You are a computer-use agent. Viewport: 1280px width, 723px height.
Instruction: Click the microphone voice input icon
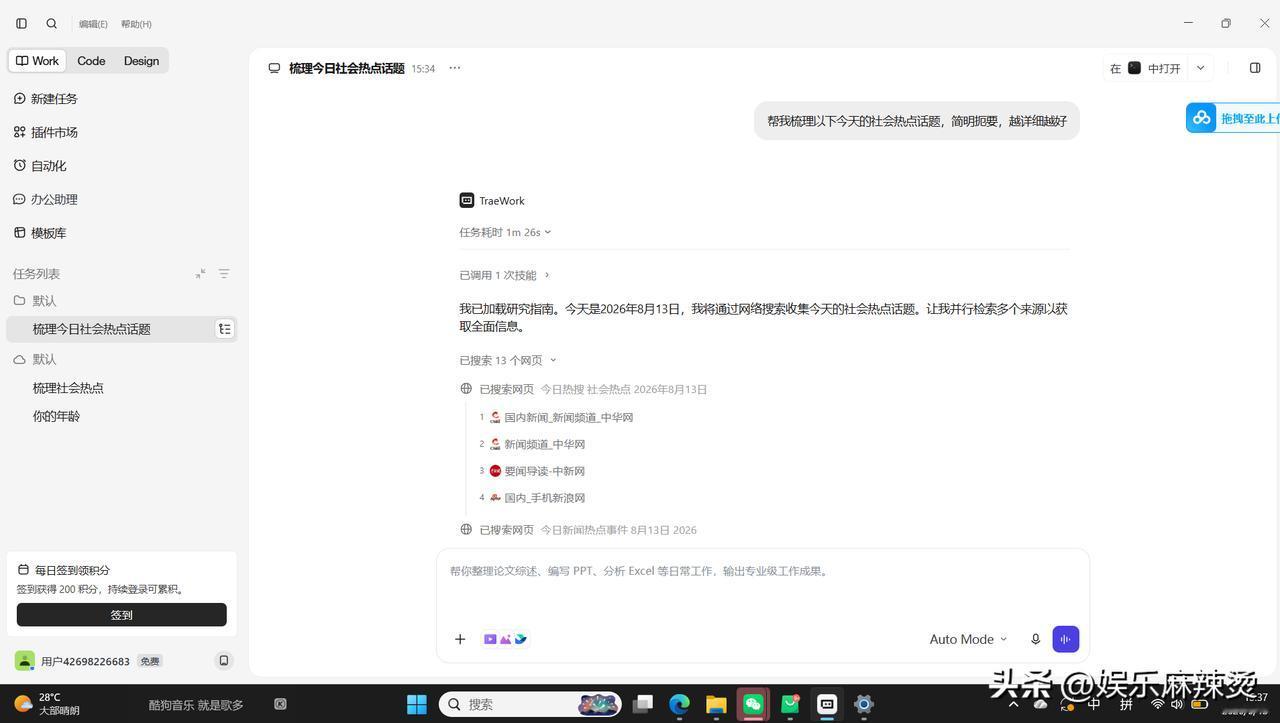pyautogui.click(x=1036, y=639)
